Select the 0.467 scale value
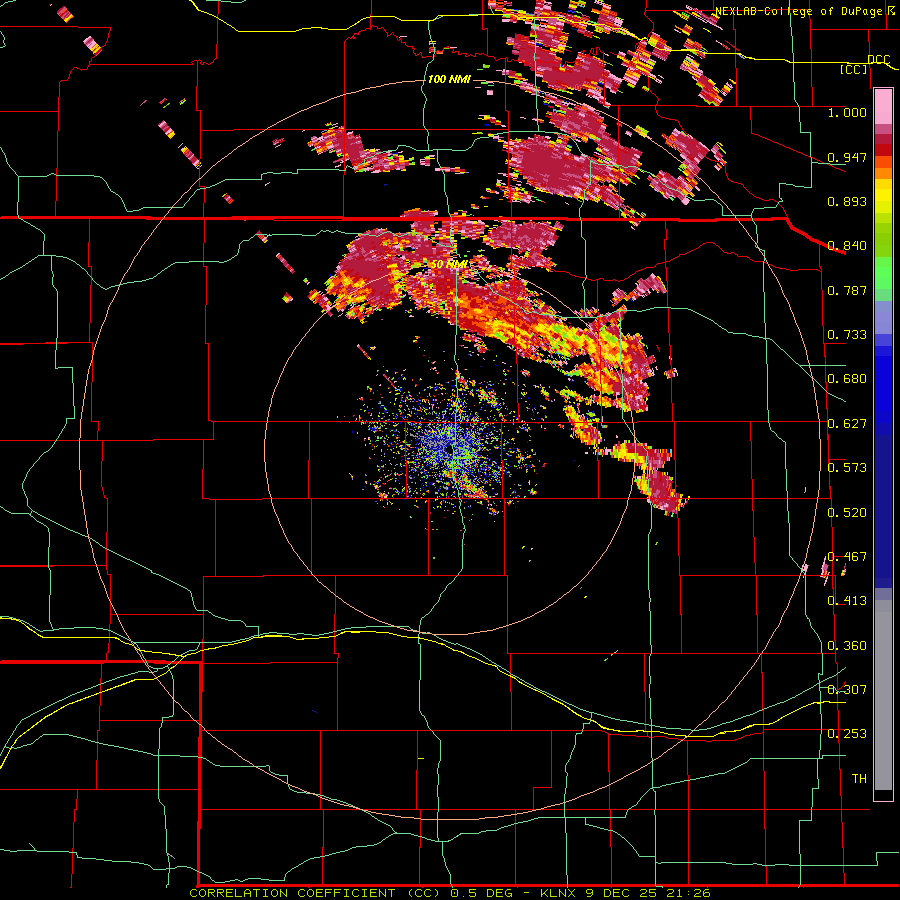This screenshot has width=900, height=900. [x=847, y=557]
